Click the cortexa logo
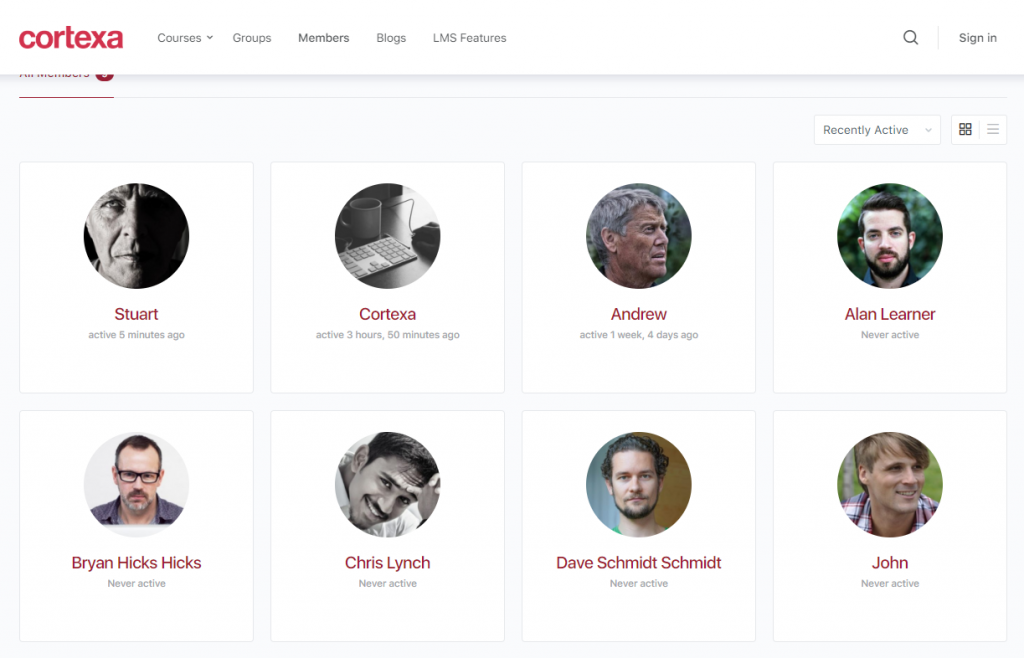 pyautogui.click(x=71, y=38)
